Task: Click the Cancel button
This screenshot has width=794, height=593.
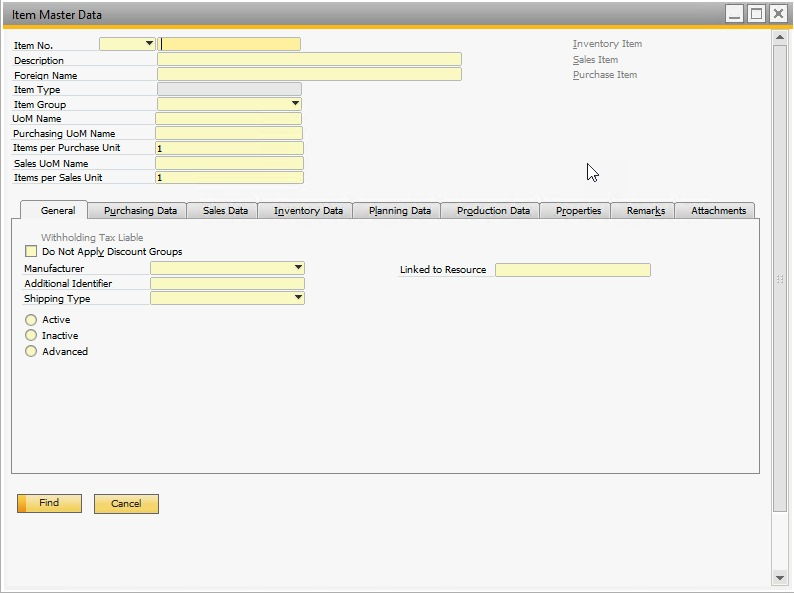Action: (x=126, y=503)
